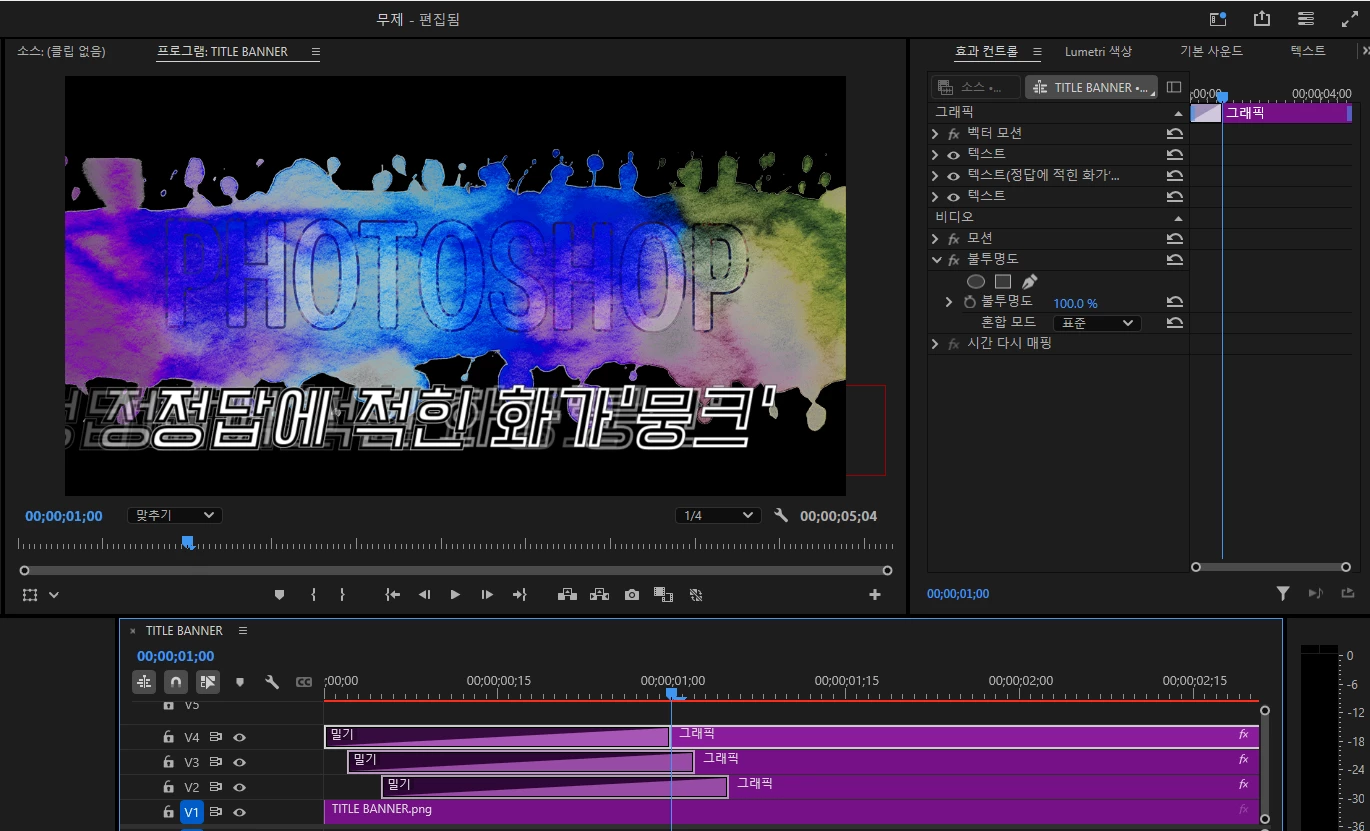Click the V1 track target button
Screen dimensions: 1370x831
click(x=192, y=812)
